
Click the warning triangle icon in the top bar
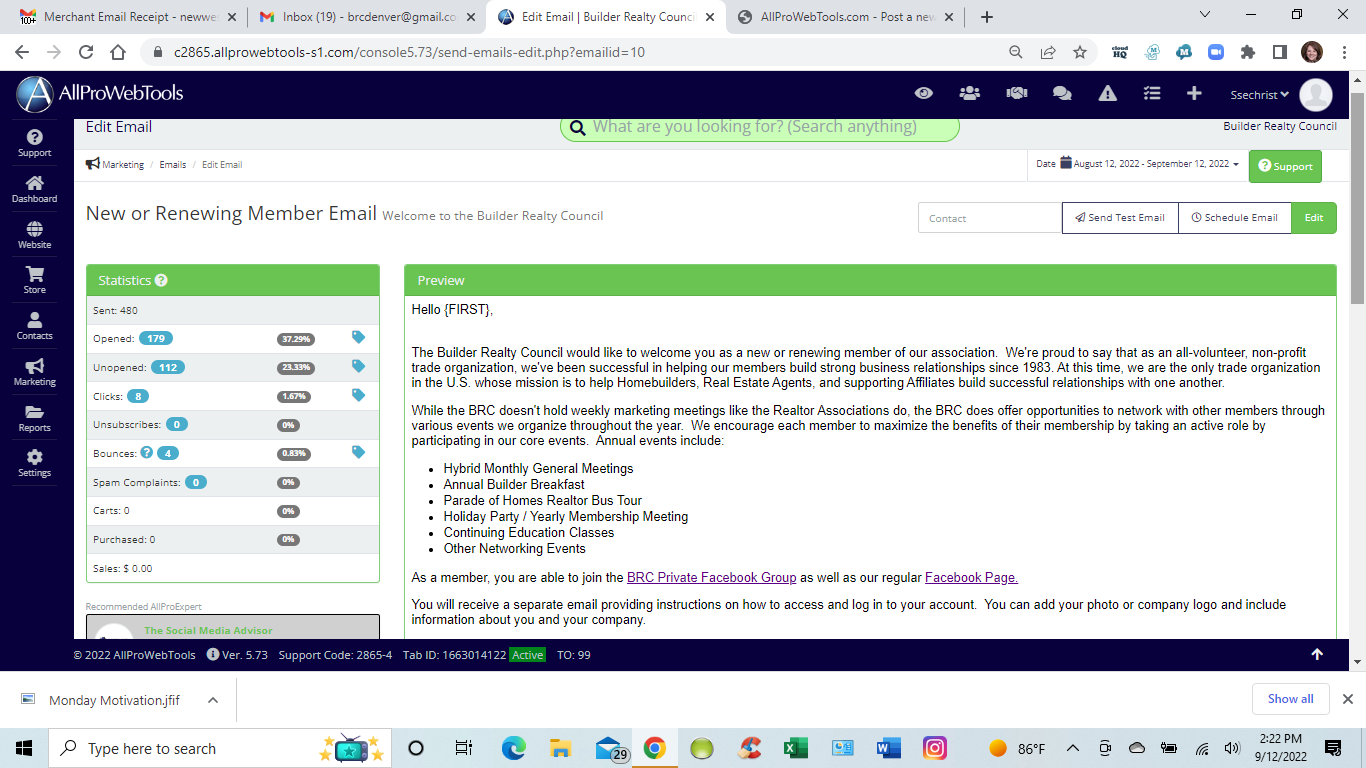pyautogui.click(x=1107, y=93)
